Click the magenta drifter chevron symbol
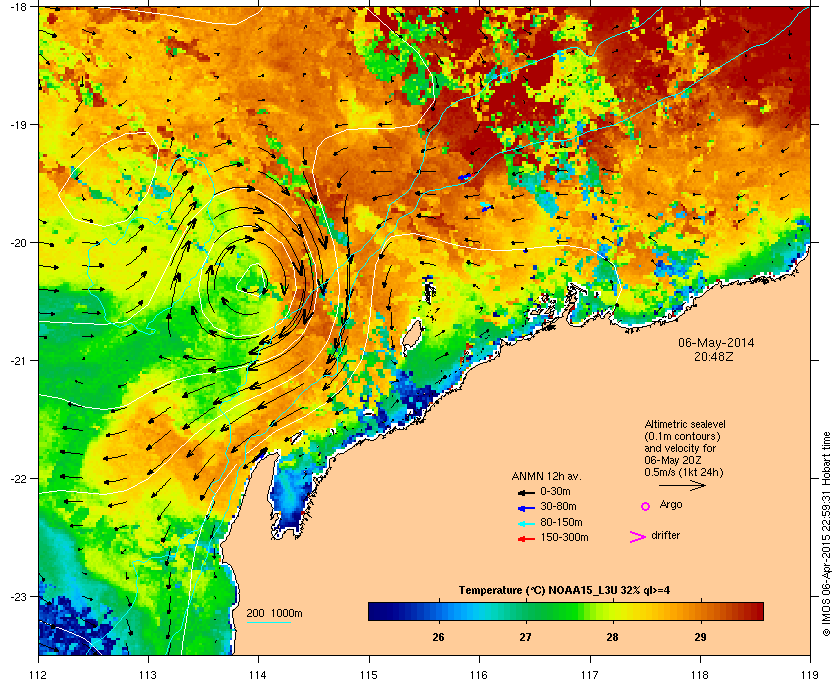Viewport: 840px width, 680px height. 638,537
